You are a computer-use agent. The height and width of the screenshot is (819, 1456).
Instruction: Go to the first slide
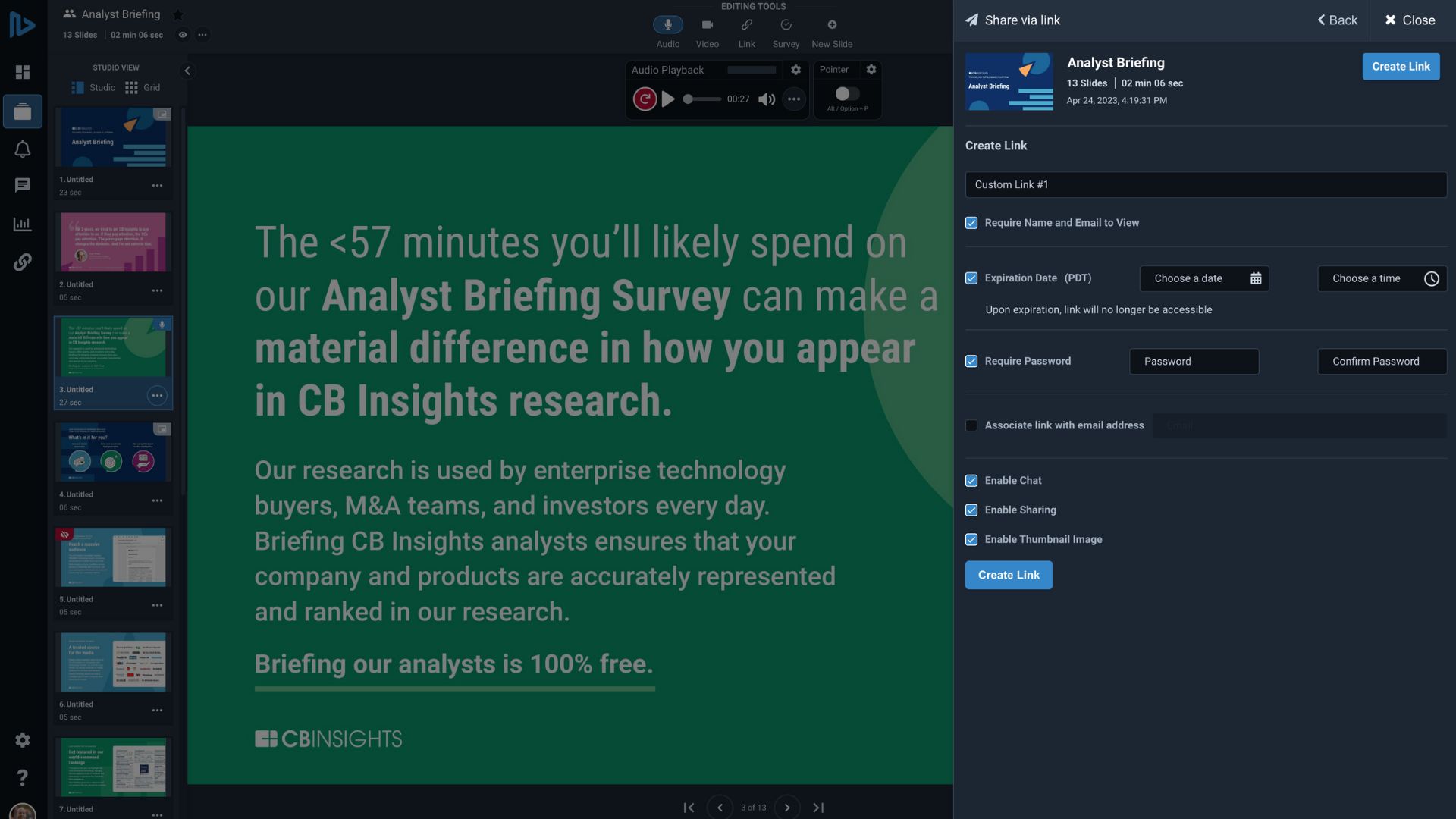pos(689,808)
